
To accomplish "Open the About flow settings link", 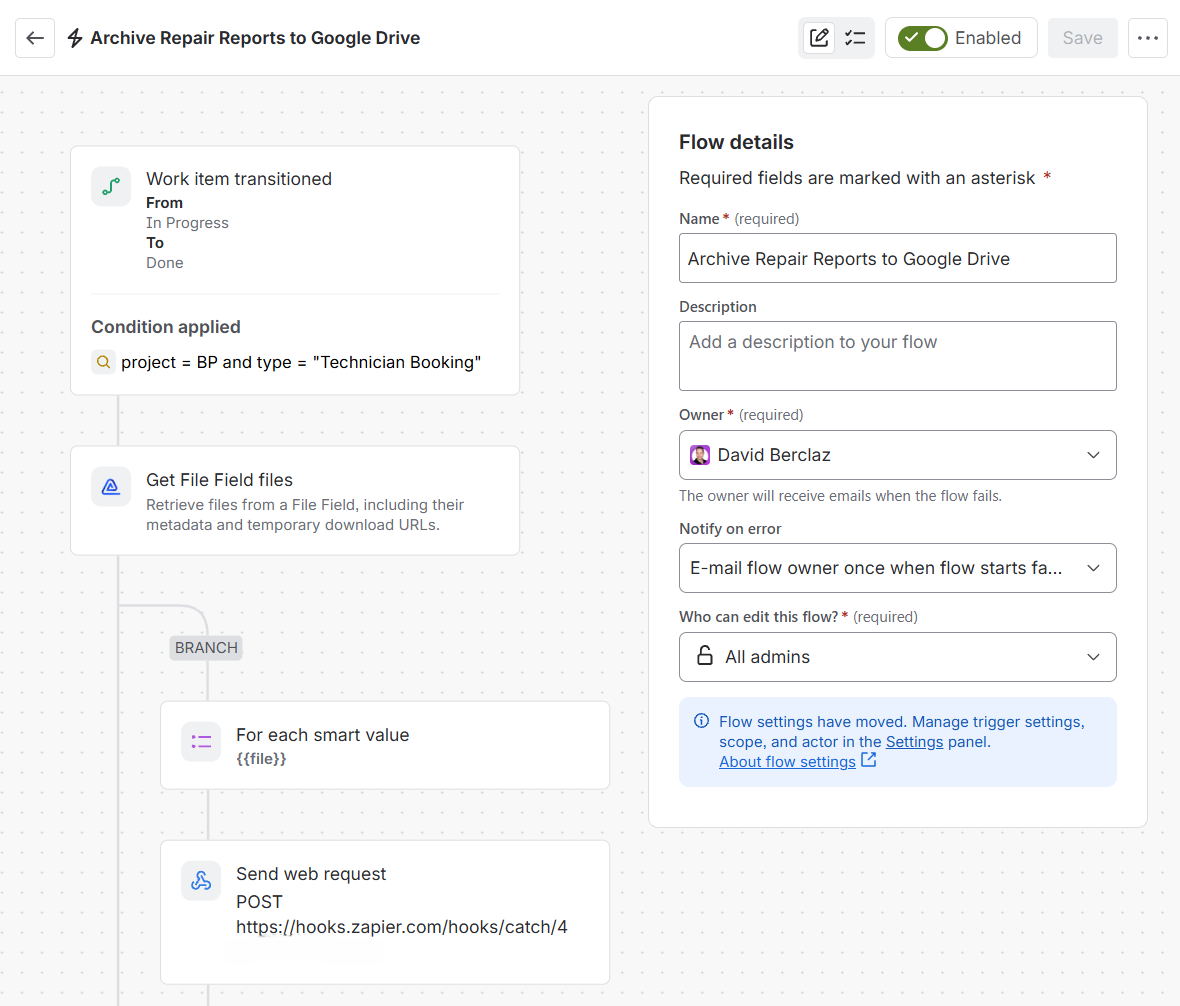I will tap(787, 761).
